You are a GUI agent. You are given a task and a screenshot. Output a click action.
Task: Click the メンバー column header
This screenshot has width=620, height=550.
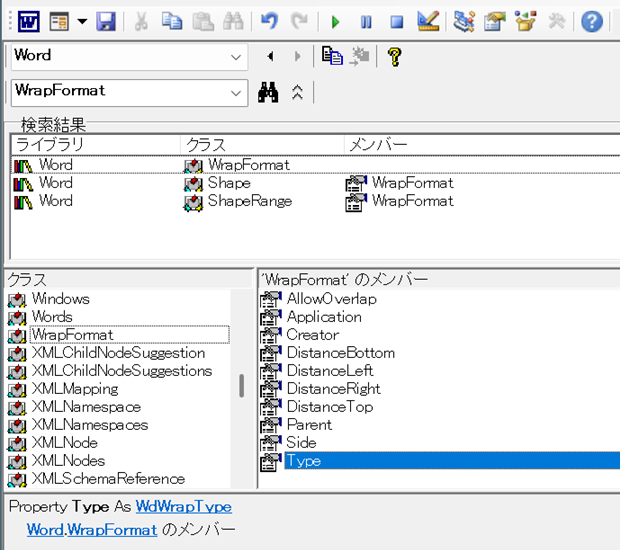(482, 145)
